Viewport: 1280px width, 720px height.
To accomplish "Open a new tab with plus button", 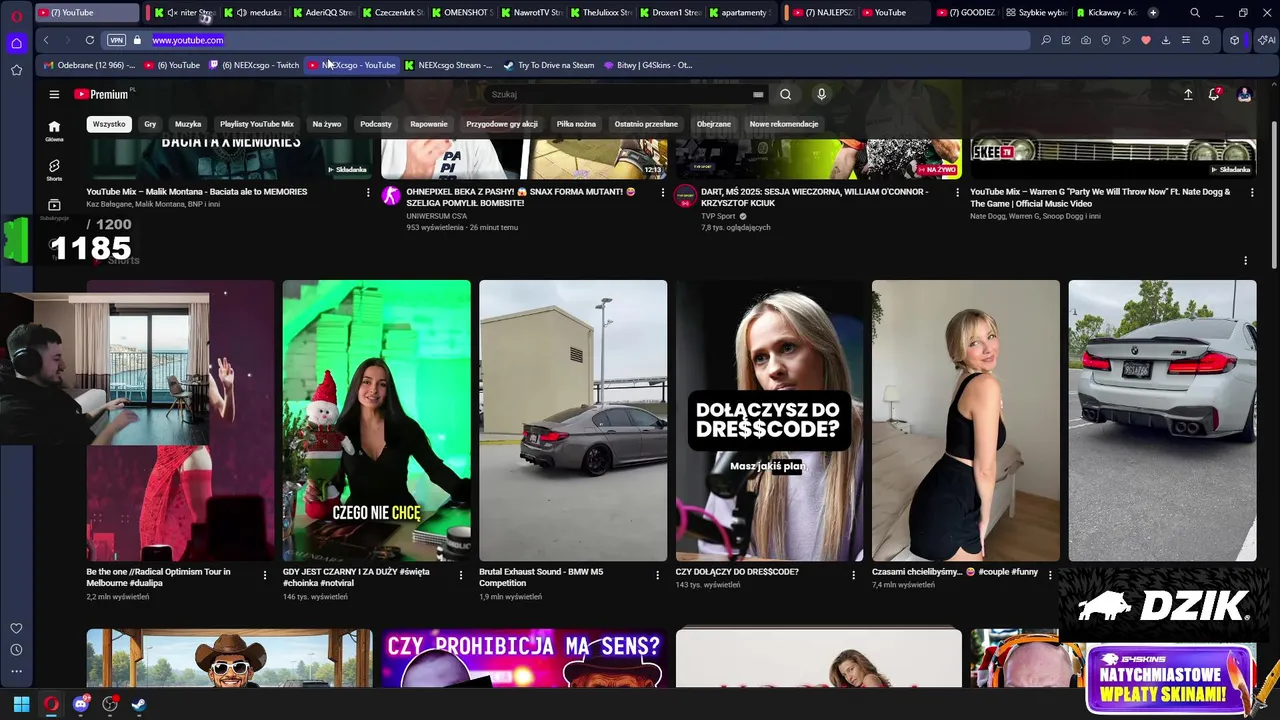I will coord(1153,13).
